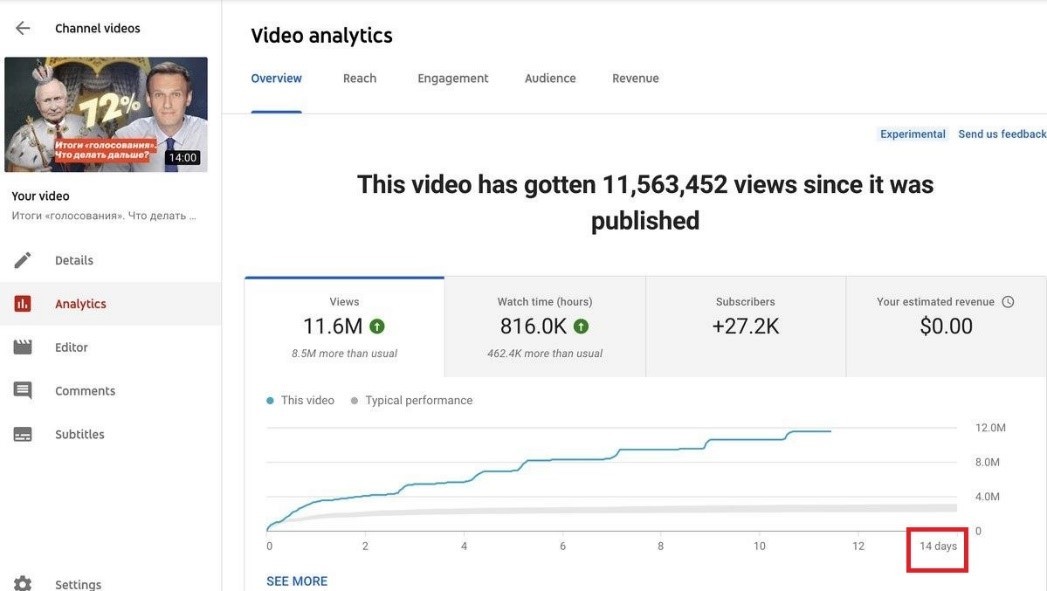Viewport: 1047px width, 591px height.
Task: Click the SEE MORE link
Action: (x=297, y=581)
